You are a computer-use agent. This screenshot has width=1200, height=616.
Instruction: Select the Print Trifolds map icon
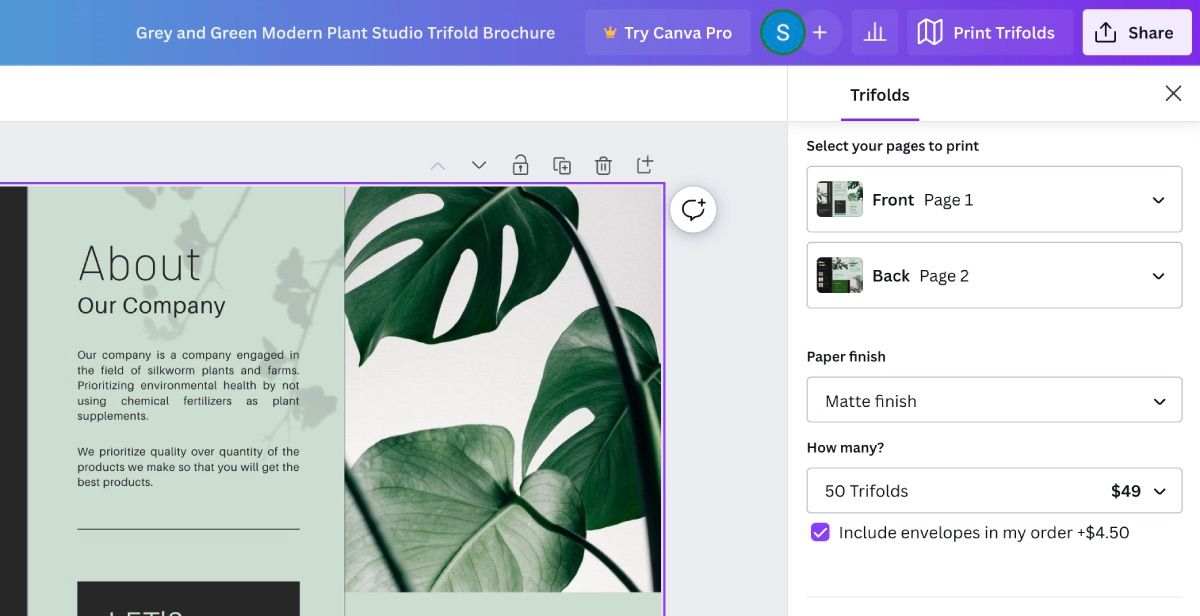929,32
